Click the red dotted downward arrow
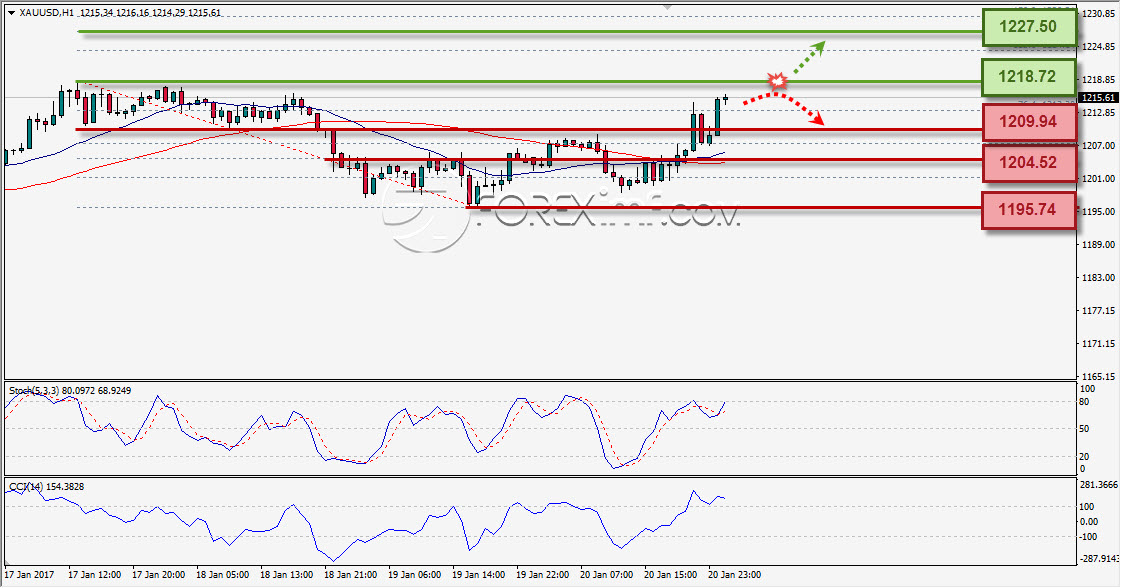Screen dimensions: 1121x588 pos(783,108)
